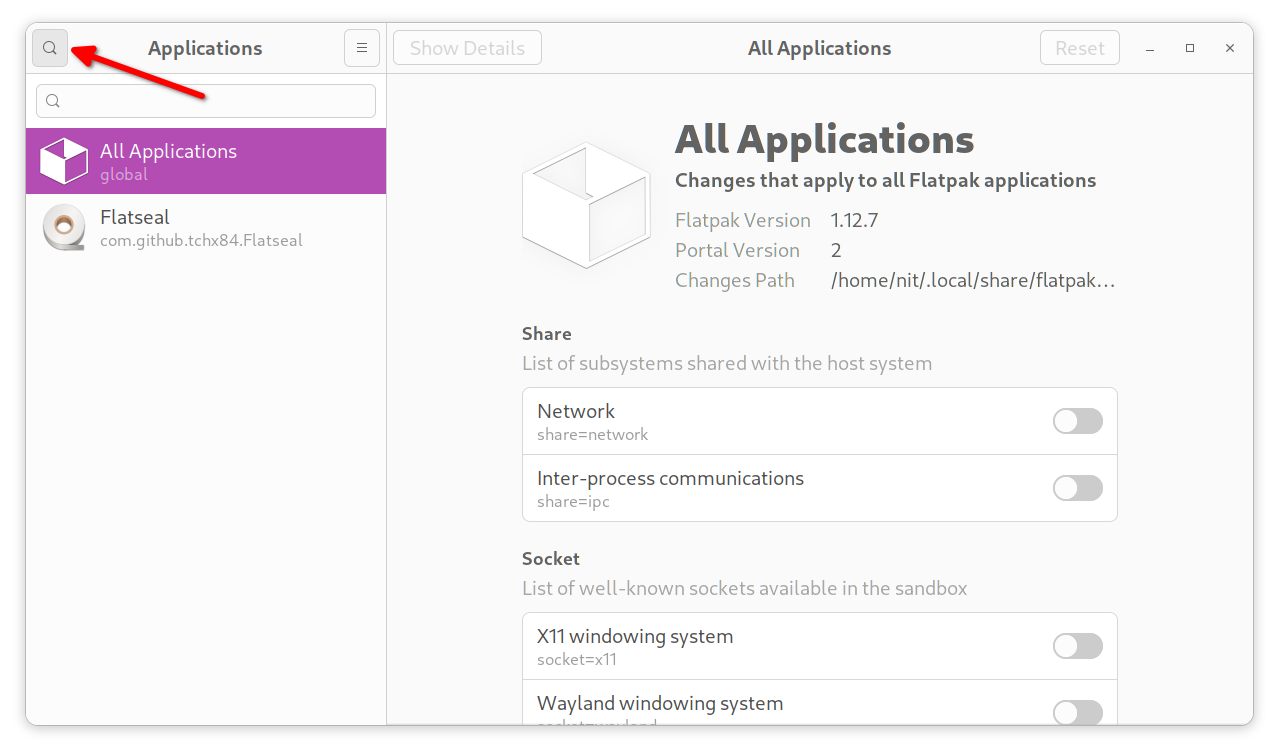Screen dimensions: 1279x754
Task: Click the 'Portal Version' label
Action: 738,250
